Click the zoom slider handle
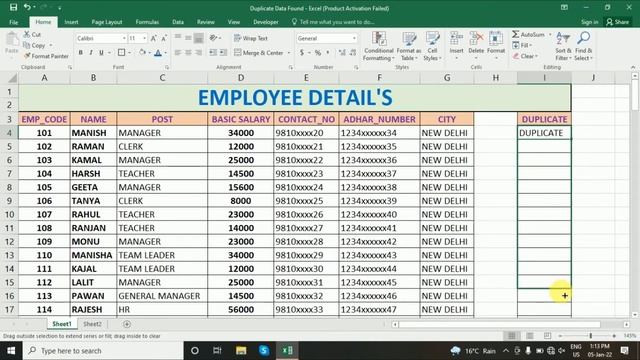This screenshot has width=640, height=360. pos(590,336)
